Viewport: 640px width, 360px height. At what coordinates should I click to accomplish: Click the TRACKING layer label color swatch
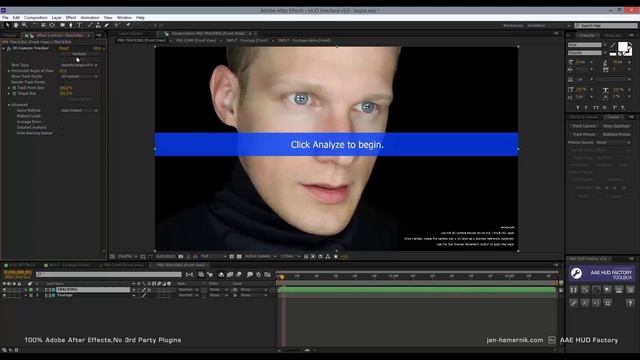pyautogui.click(x=31, y=290)
